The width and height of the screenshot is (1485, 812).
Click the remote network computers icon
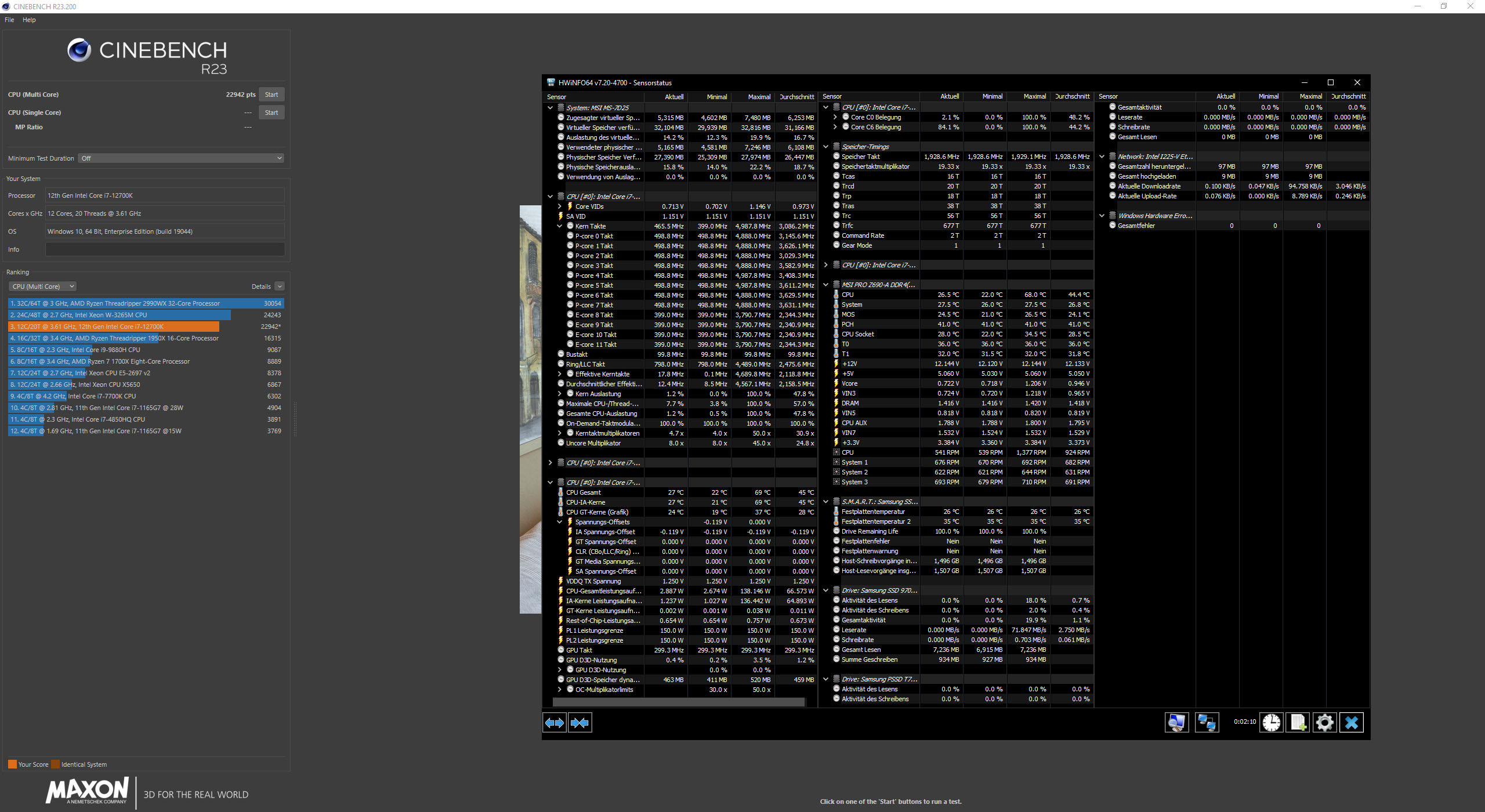coord(1207,723)
